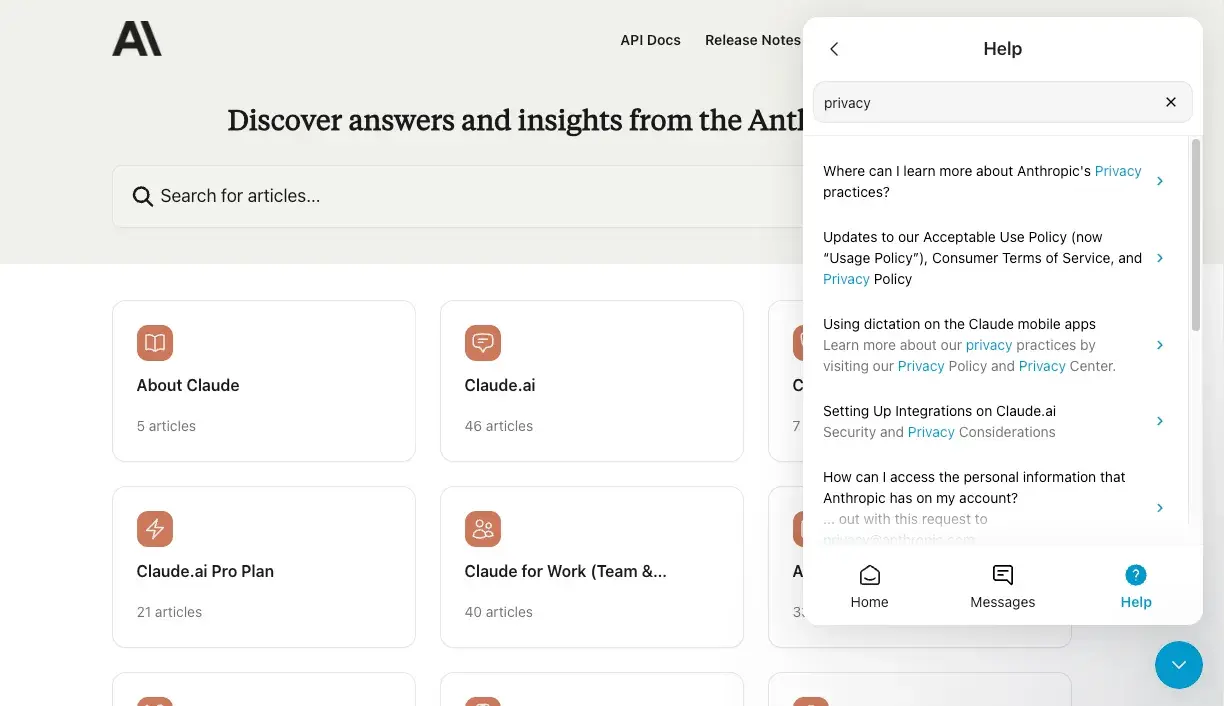This screenshot has width=1224, height=706.
Task: Clear the privacy search with the X
Action: 1170,102
